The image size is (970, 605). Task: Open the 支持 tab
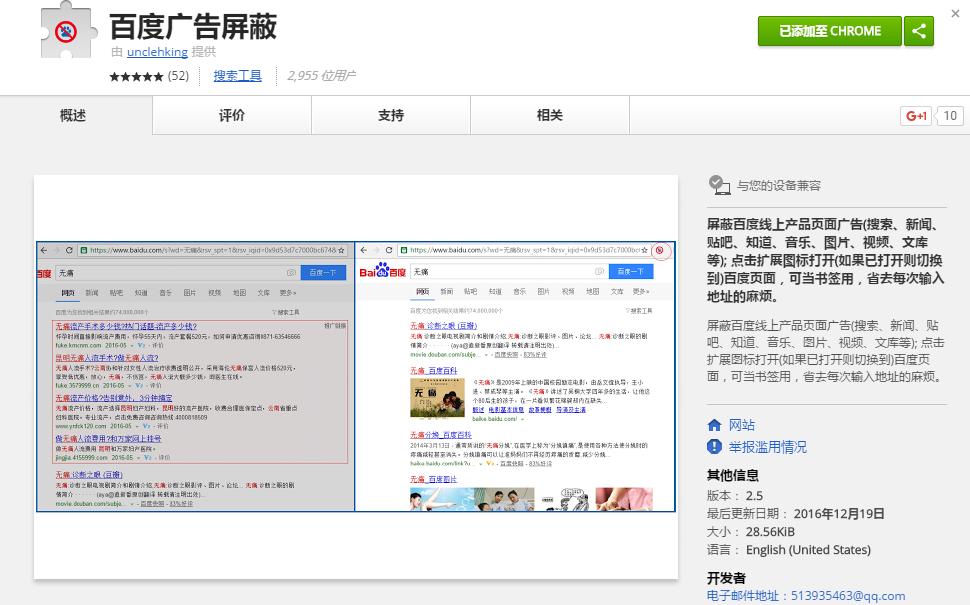coord(389,116)
